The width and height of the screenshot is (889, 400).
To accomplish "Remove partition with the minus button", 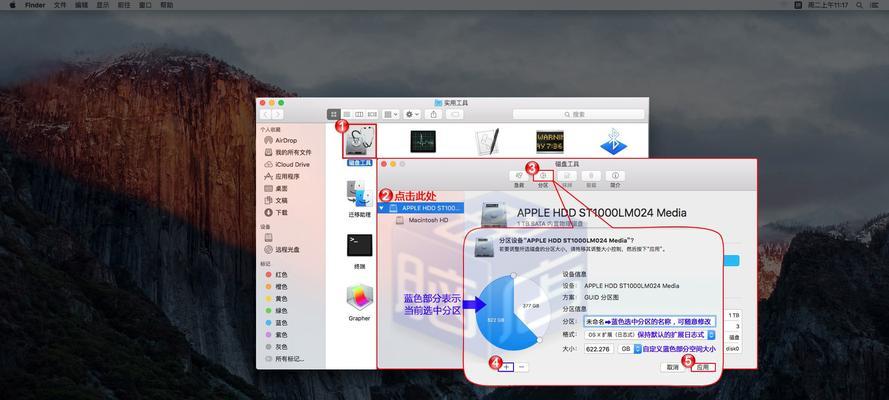I will (522, 367).
